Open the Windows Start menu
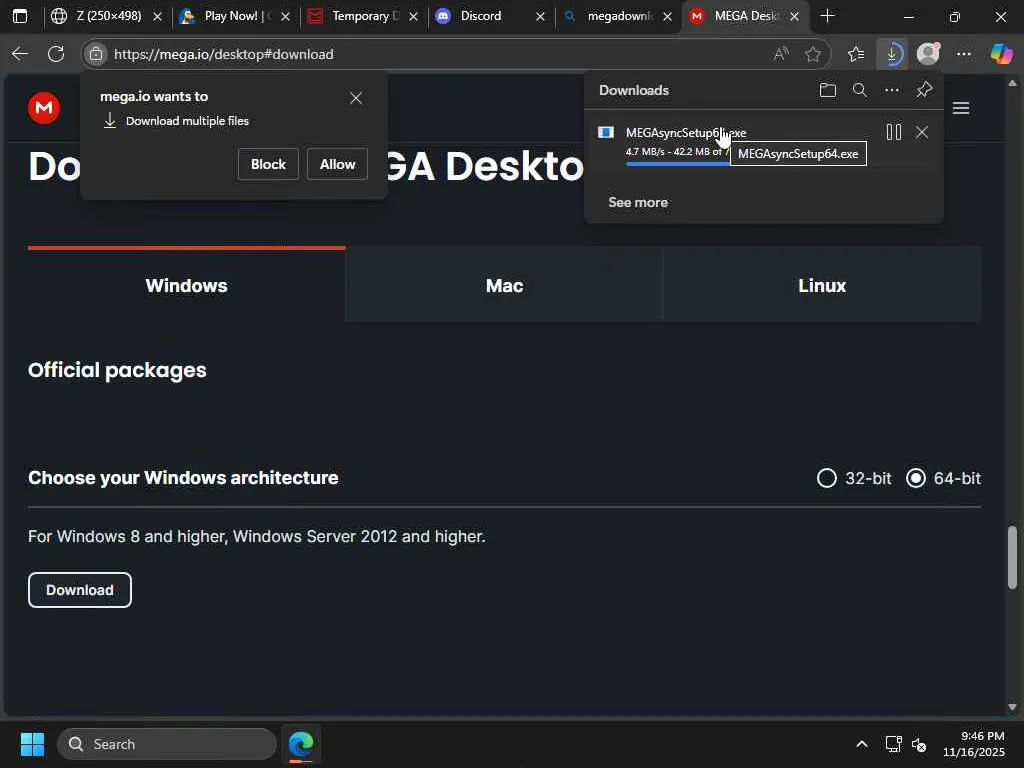Image resolution: width=1024 pixels, height=768 pixels. (x=32, y=744)
